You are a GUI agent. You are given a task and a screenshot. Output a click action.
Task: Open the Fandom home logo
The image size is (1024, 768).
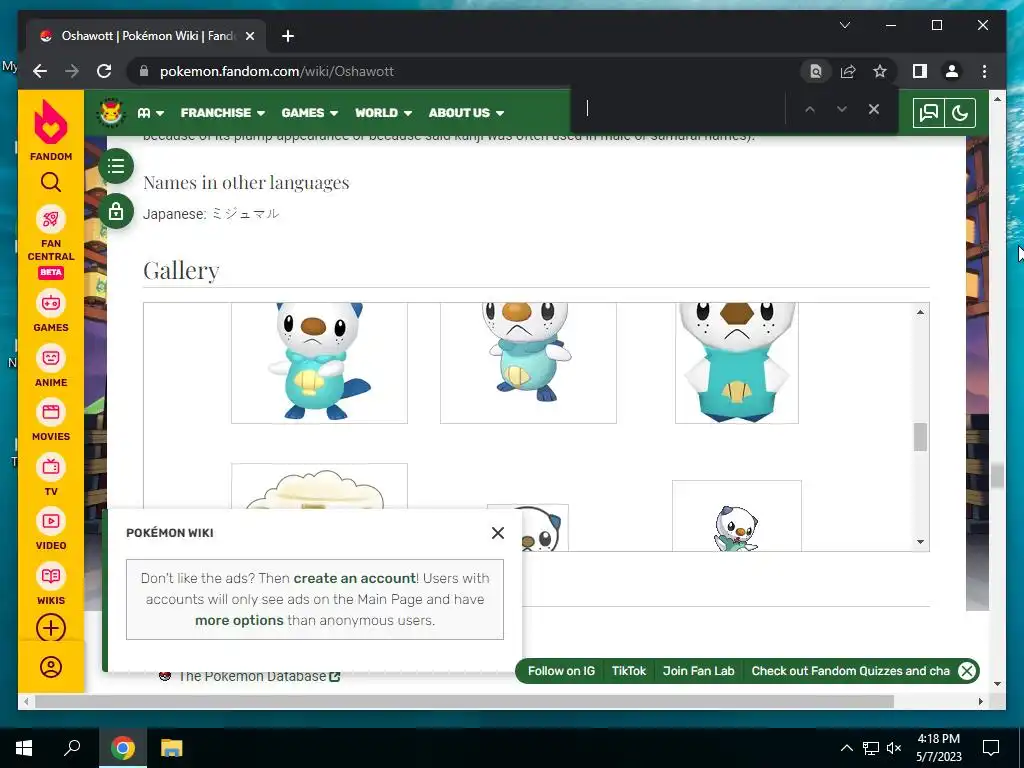coord(51,131)
